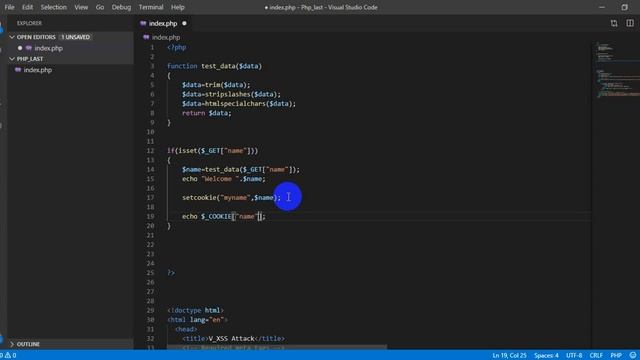The image size is (640, 360).
Task: Click the $data=stripslashes($data) line
Action: point(231,94)
